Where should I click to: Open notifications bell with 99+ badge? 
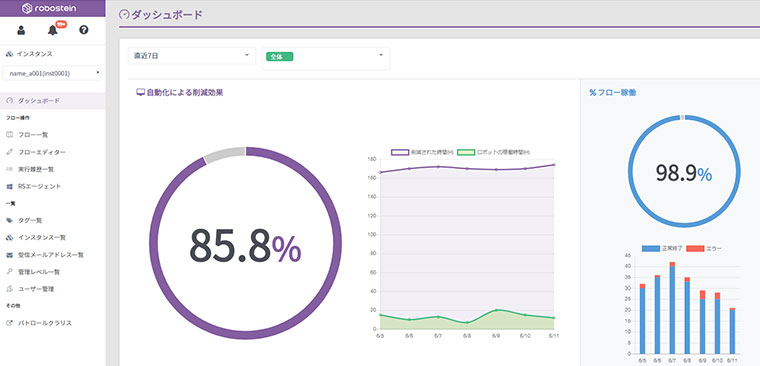click(x=53, y=30)
